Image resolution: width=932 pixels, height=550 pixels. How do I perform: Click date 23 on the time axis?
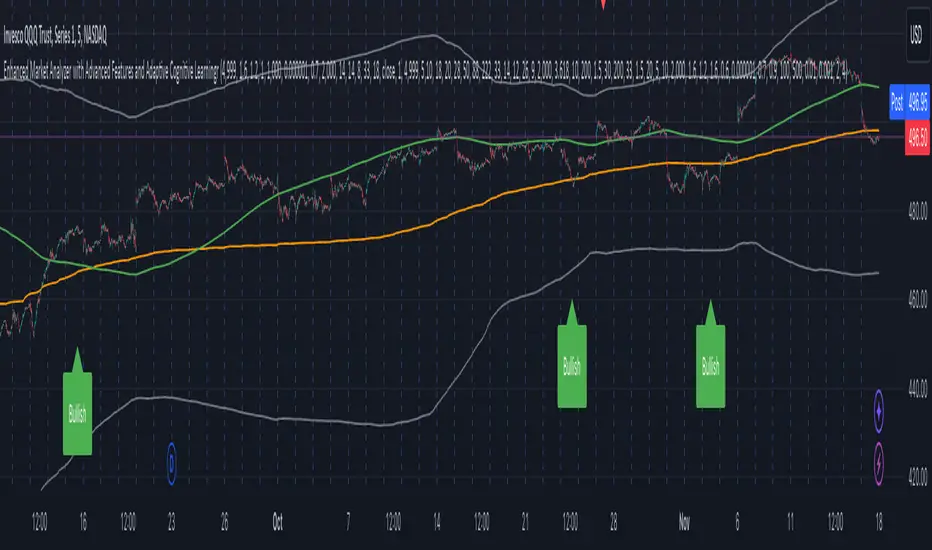coord(171,522)
